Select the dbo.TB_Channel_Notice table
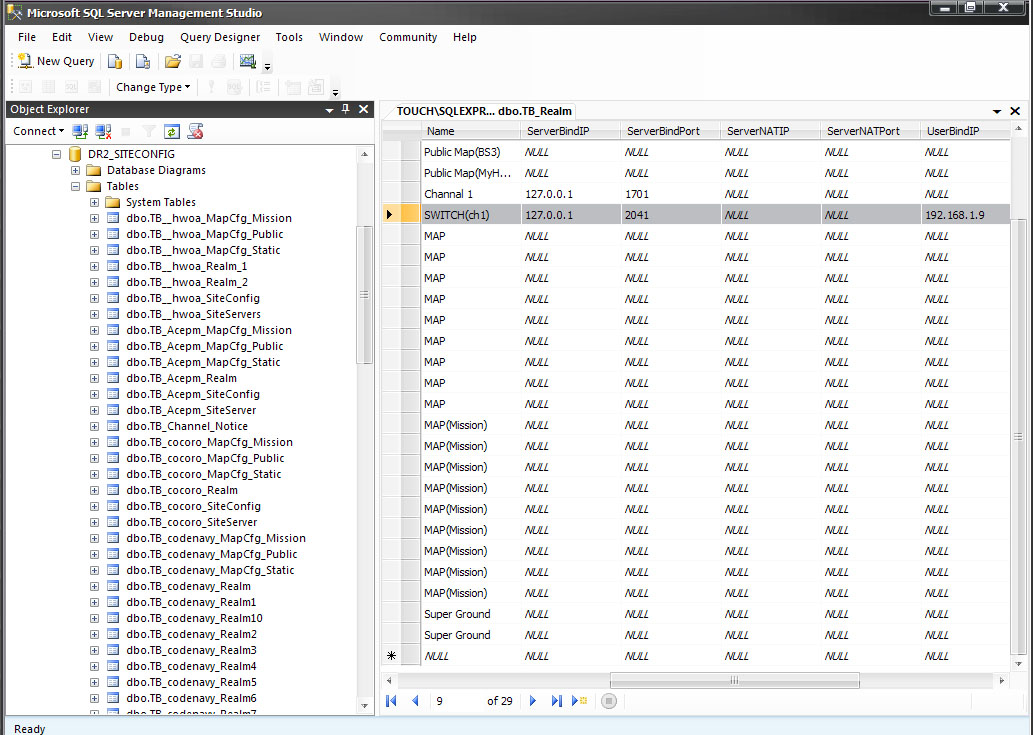 pos(187,426)
